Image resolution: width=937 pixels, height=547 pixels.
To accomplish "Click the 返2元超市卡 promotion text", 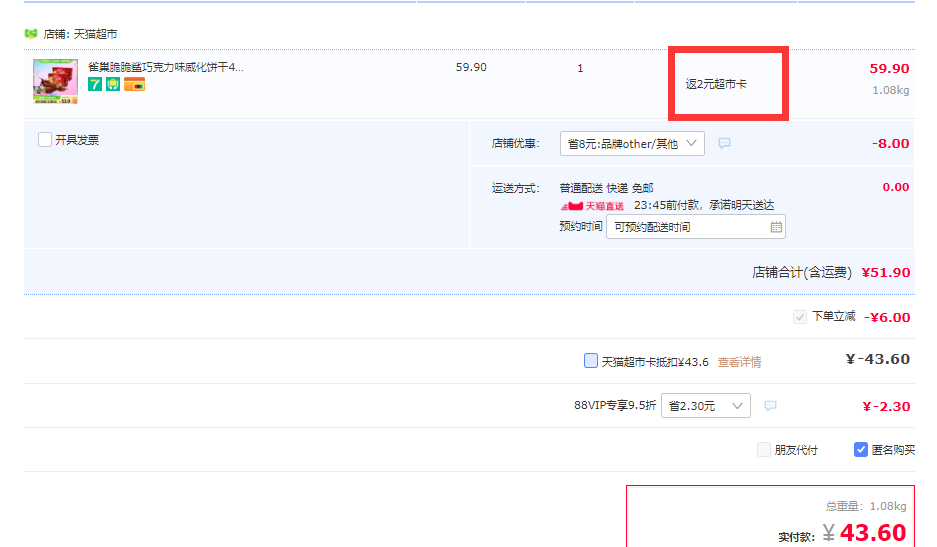I will click(716, 84).
